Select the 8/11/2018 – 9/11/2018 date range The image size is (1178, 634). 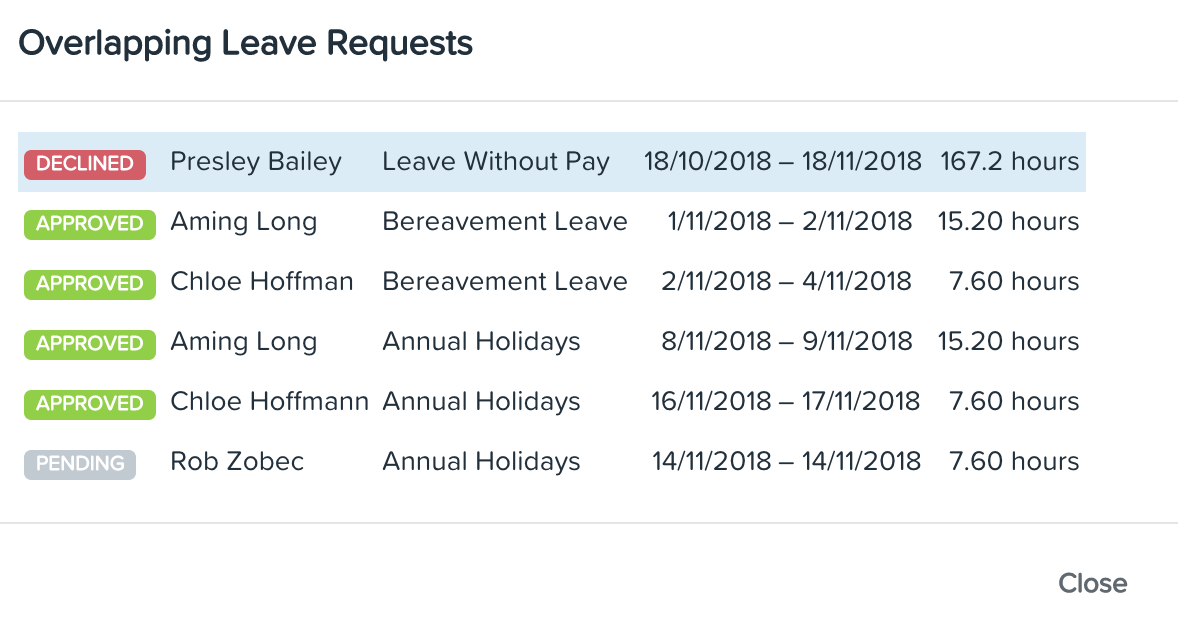click(787, 342)
